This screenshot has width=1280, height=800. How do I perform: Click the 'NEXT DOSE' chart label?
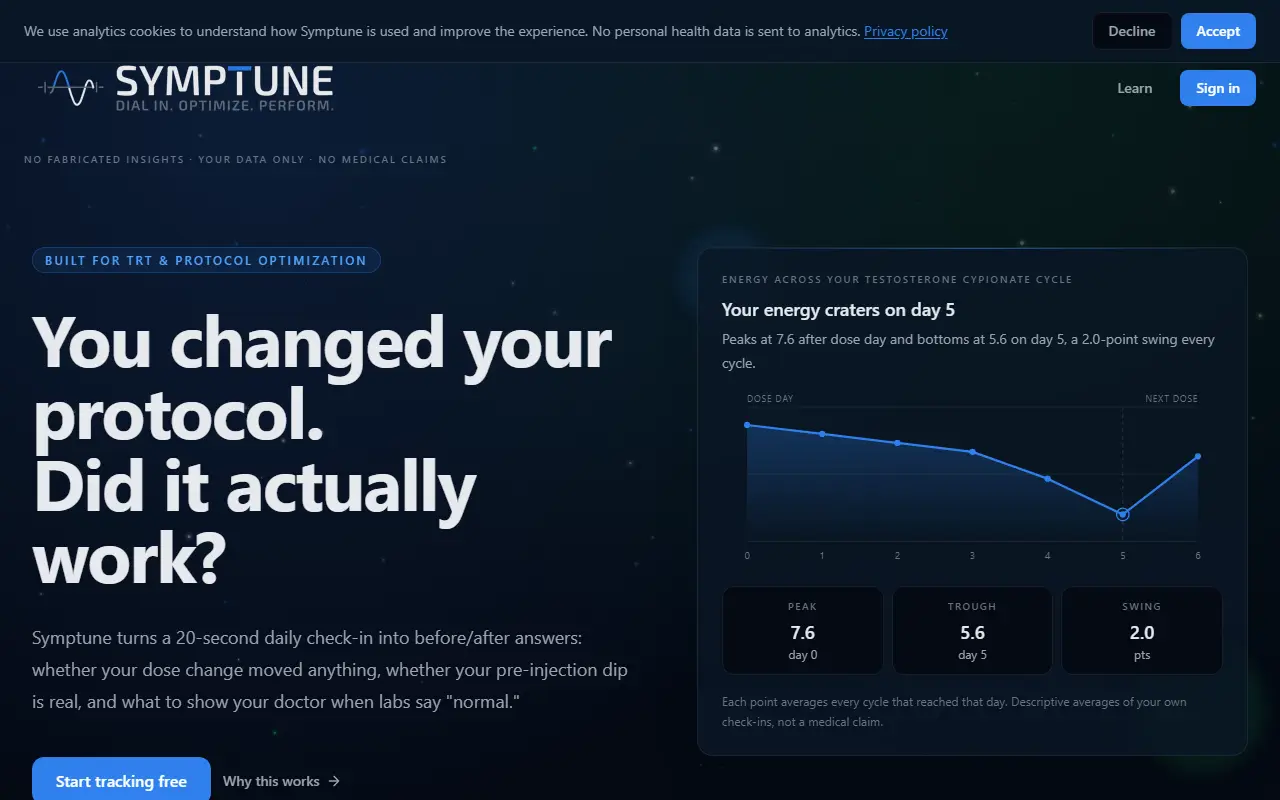[1171, 399]
